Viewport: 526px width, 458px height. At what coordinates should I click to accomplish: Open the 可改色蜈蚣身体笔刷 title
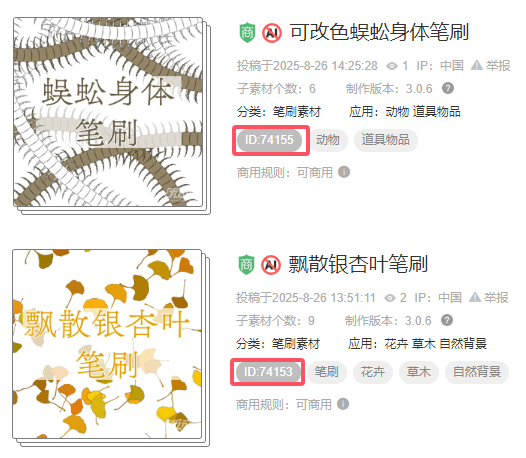coord(379,33)
